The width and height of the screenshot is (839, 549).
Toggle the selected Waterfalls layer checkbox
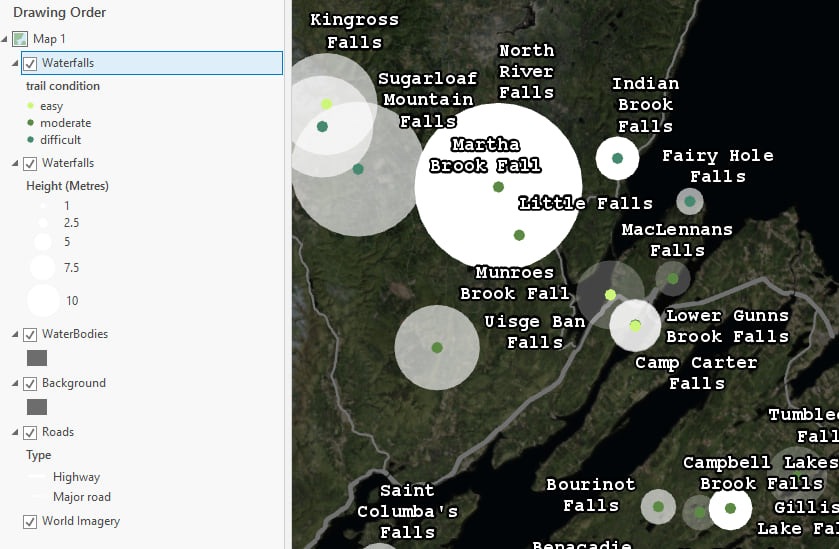point(30,64)
